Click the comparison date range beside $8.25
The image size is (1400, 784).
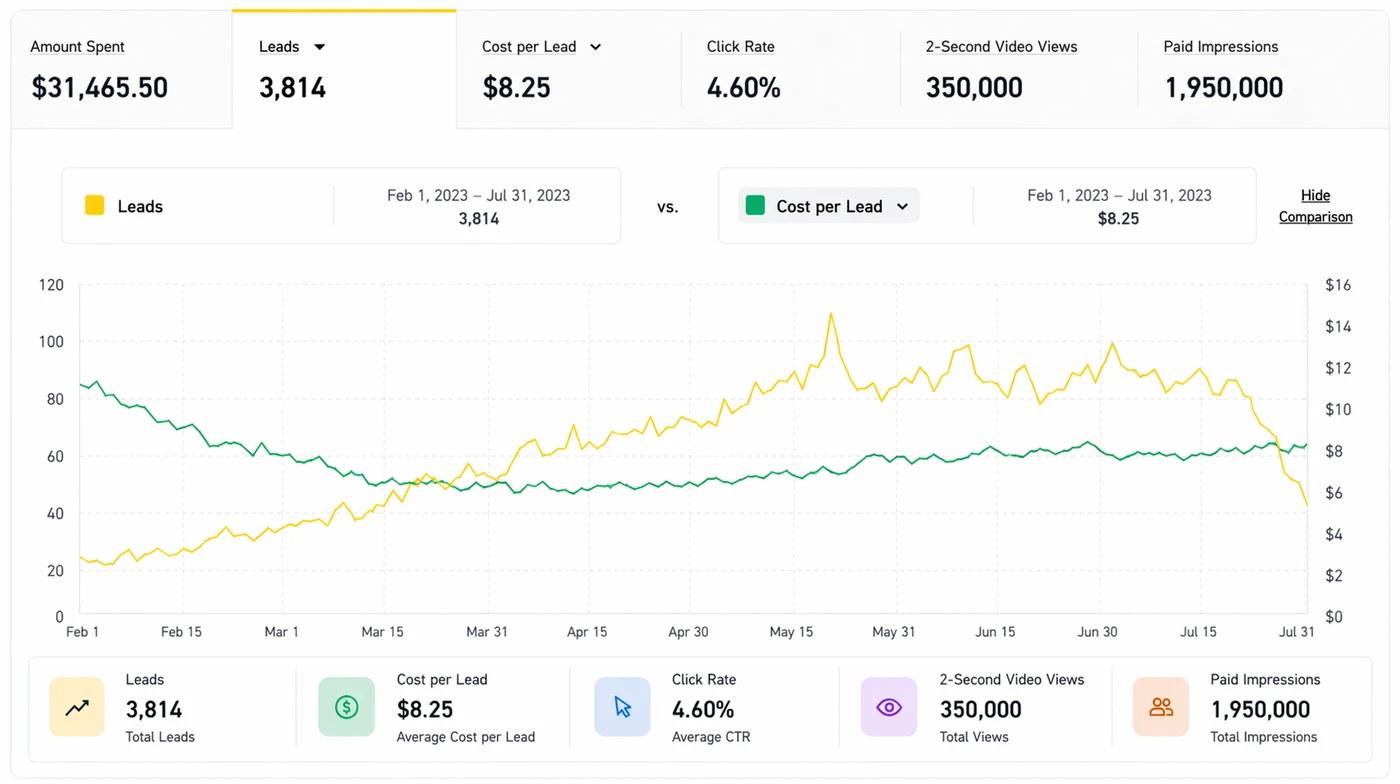1119,196
